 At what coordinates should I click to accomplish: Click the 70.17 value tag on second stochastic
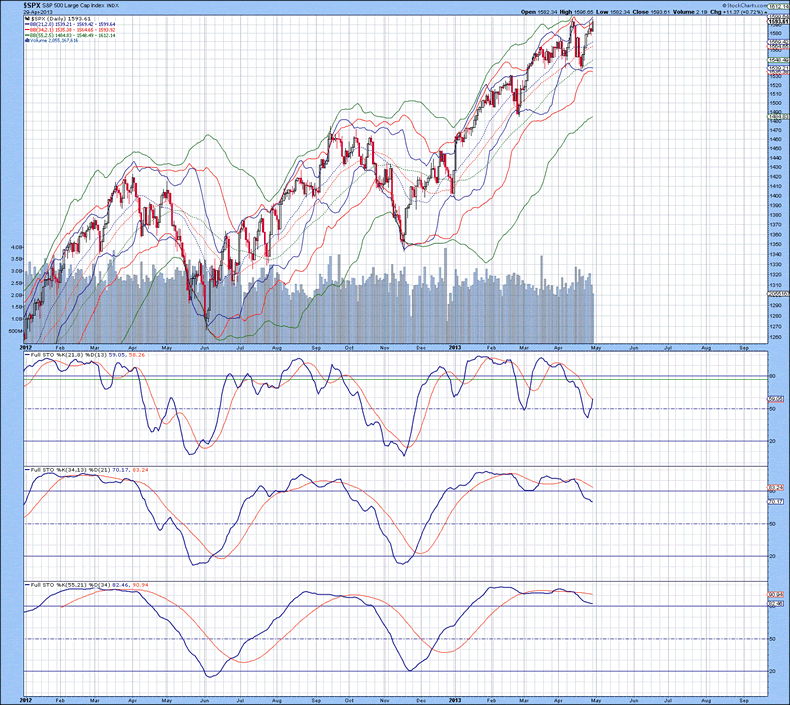tap(774, 501)
